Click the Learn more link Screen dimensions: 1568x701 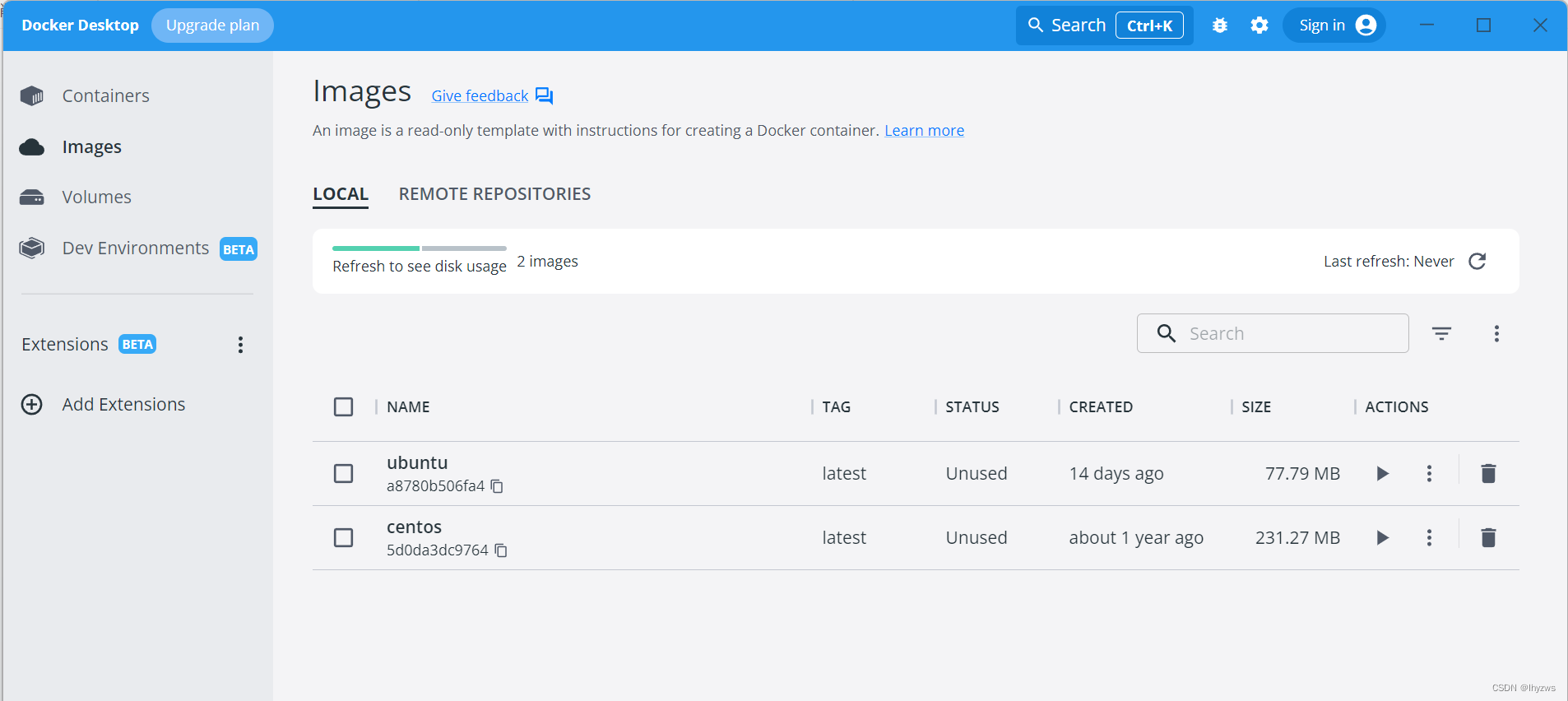[x=924, y=131]
